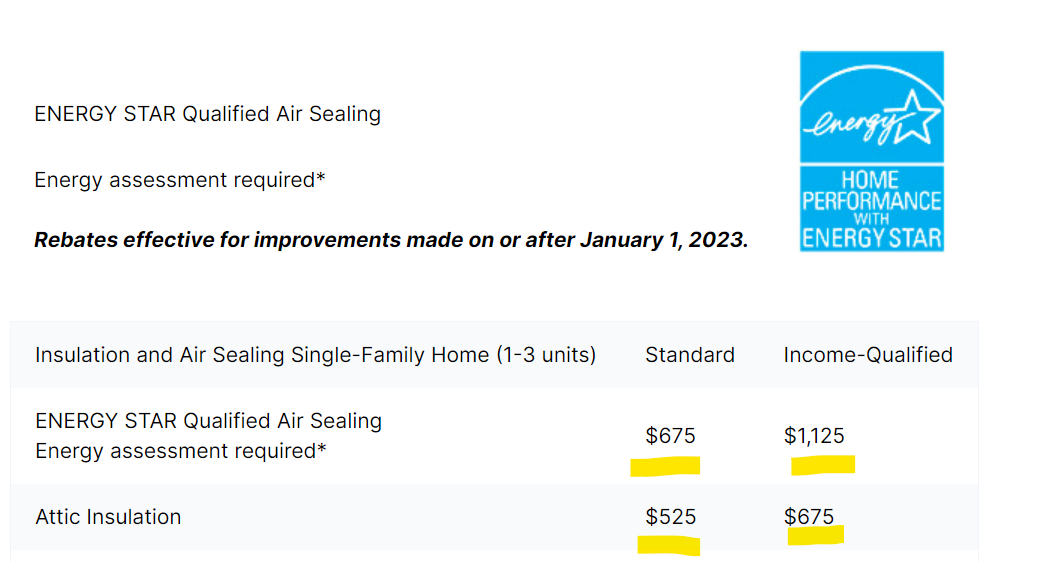Viewport: 1045px width, 562px height.
Task: Click the yellow highlight under $1,125
Action: pos(823,465)
